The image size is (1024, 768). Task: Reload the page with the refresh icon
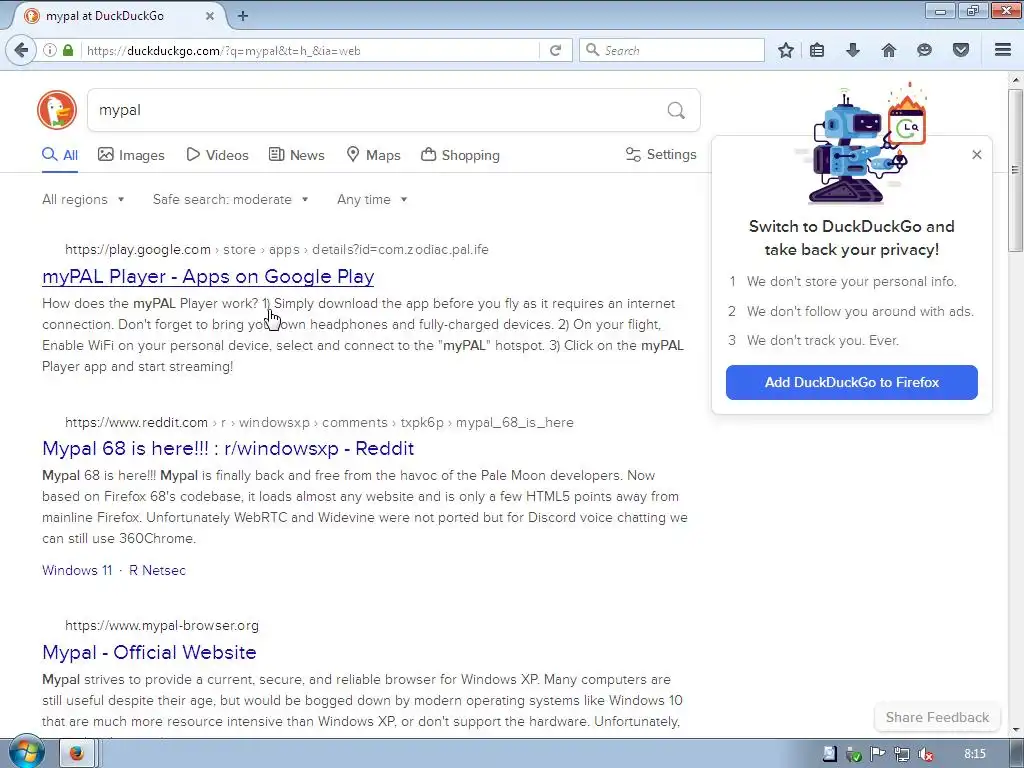[555, 50]
